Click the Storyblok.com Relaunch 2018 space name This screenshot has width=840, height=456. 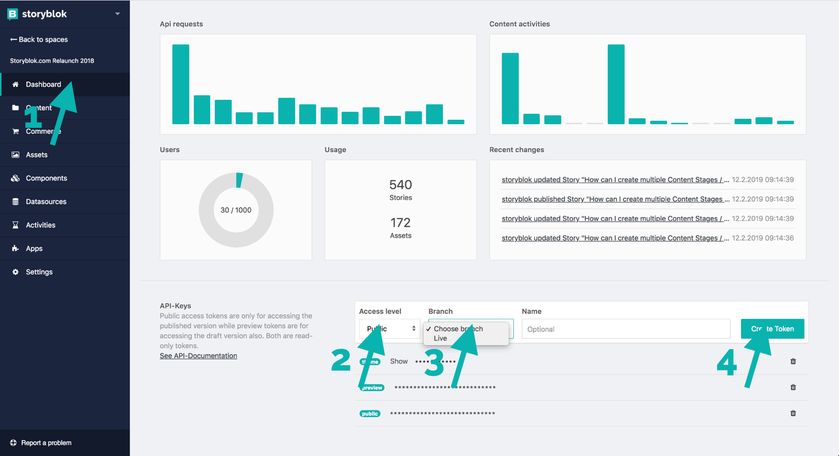52,61
